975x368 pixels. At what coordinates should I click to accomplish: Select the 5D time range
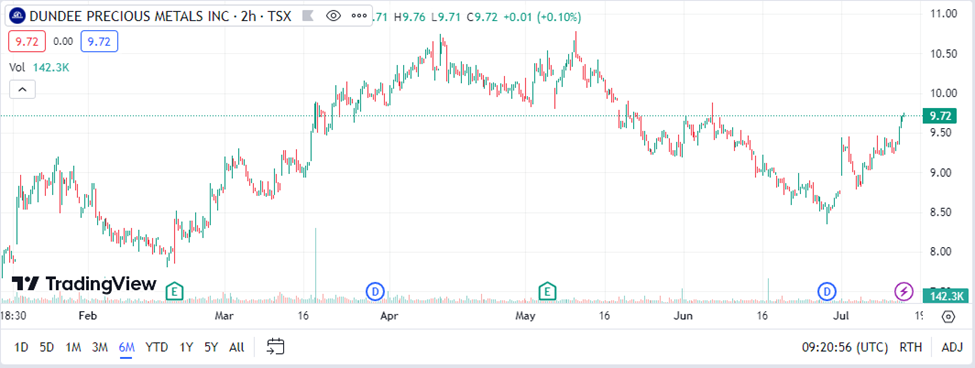point(47,347)
